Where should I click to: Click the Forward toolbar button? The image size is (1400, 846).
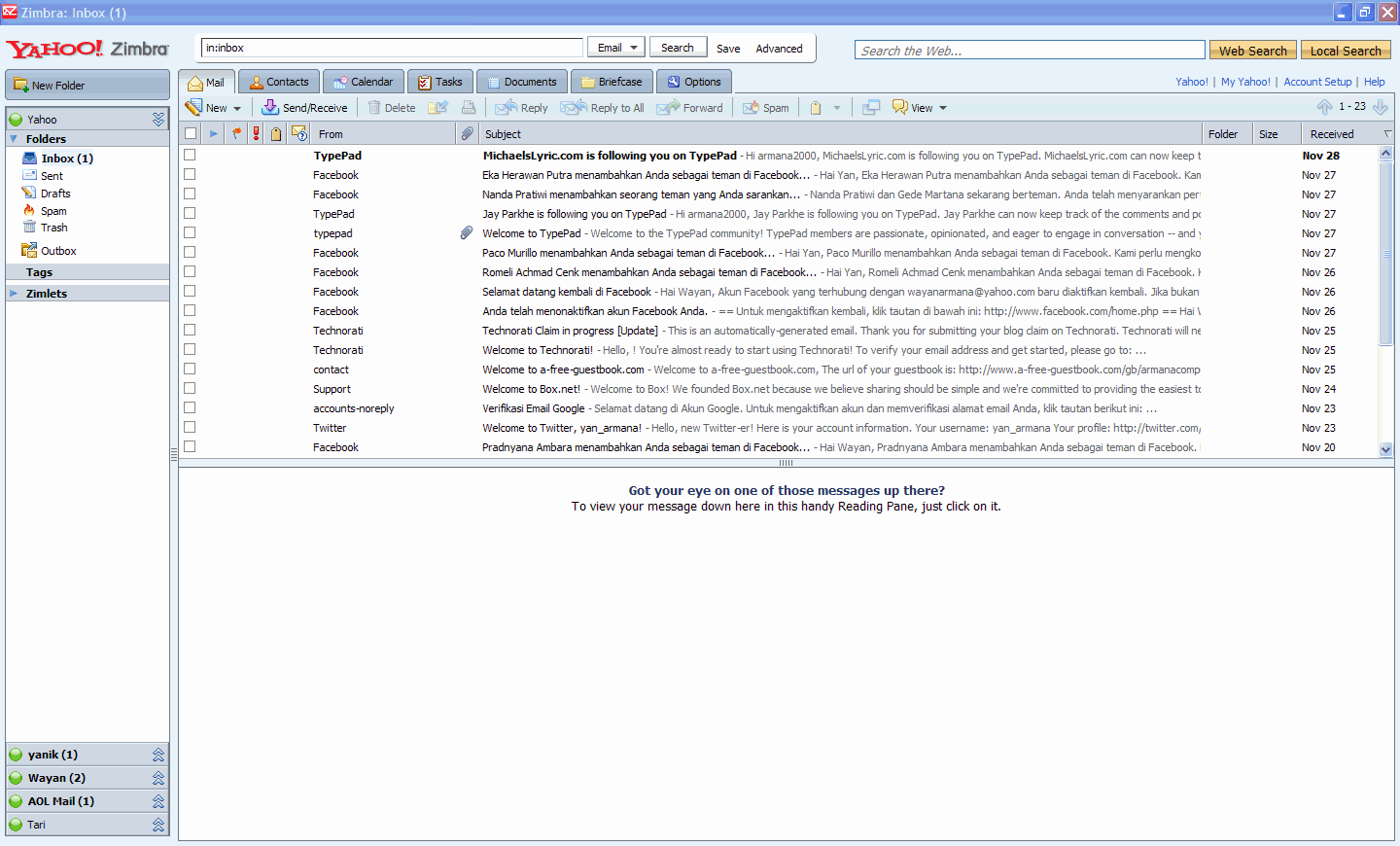[690, 107]
